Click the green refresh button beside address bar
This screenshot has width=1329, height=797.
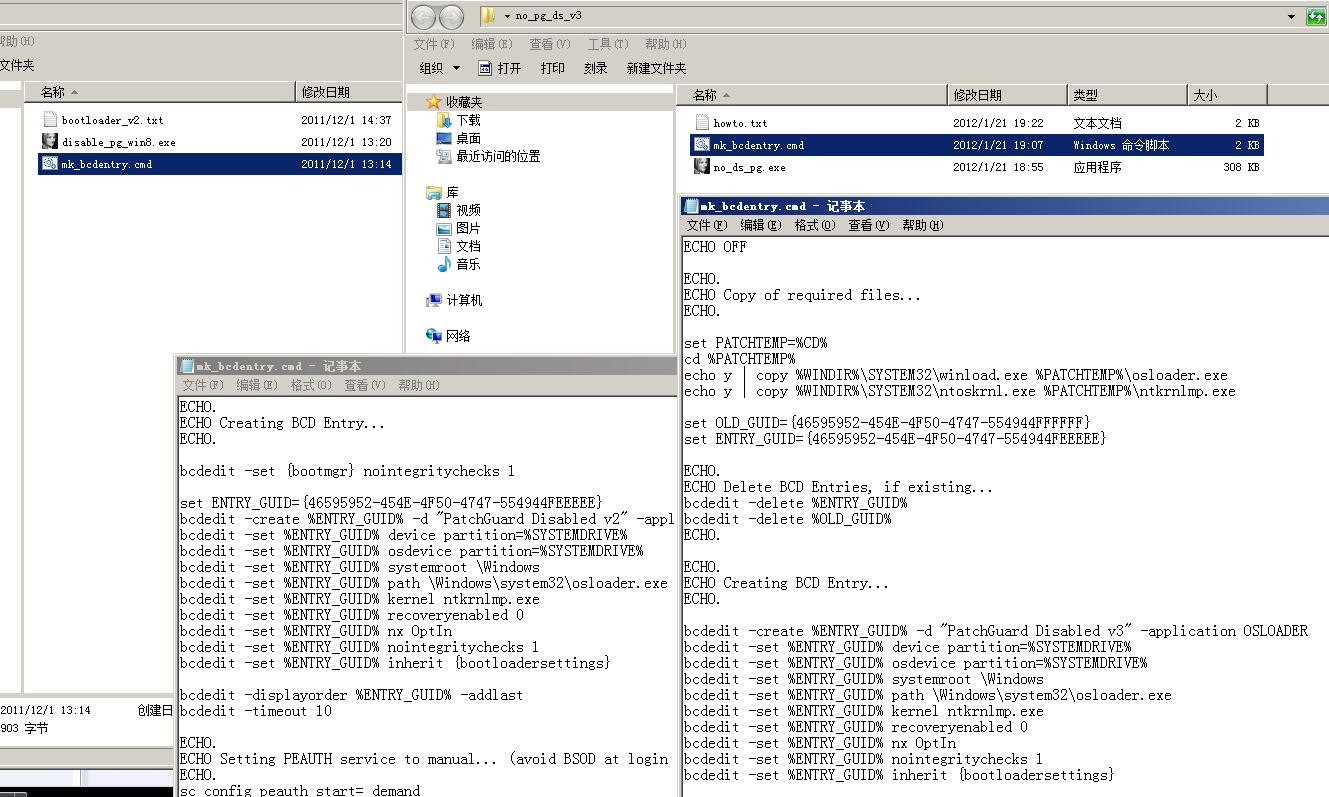tap(1317, 16)
